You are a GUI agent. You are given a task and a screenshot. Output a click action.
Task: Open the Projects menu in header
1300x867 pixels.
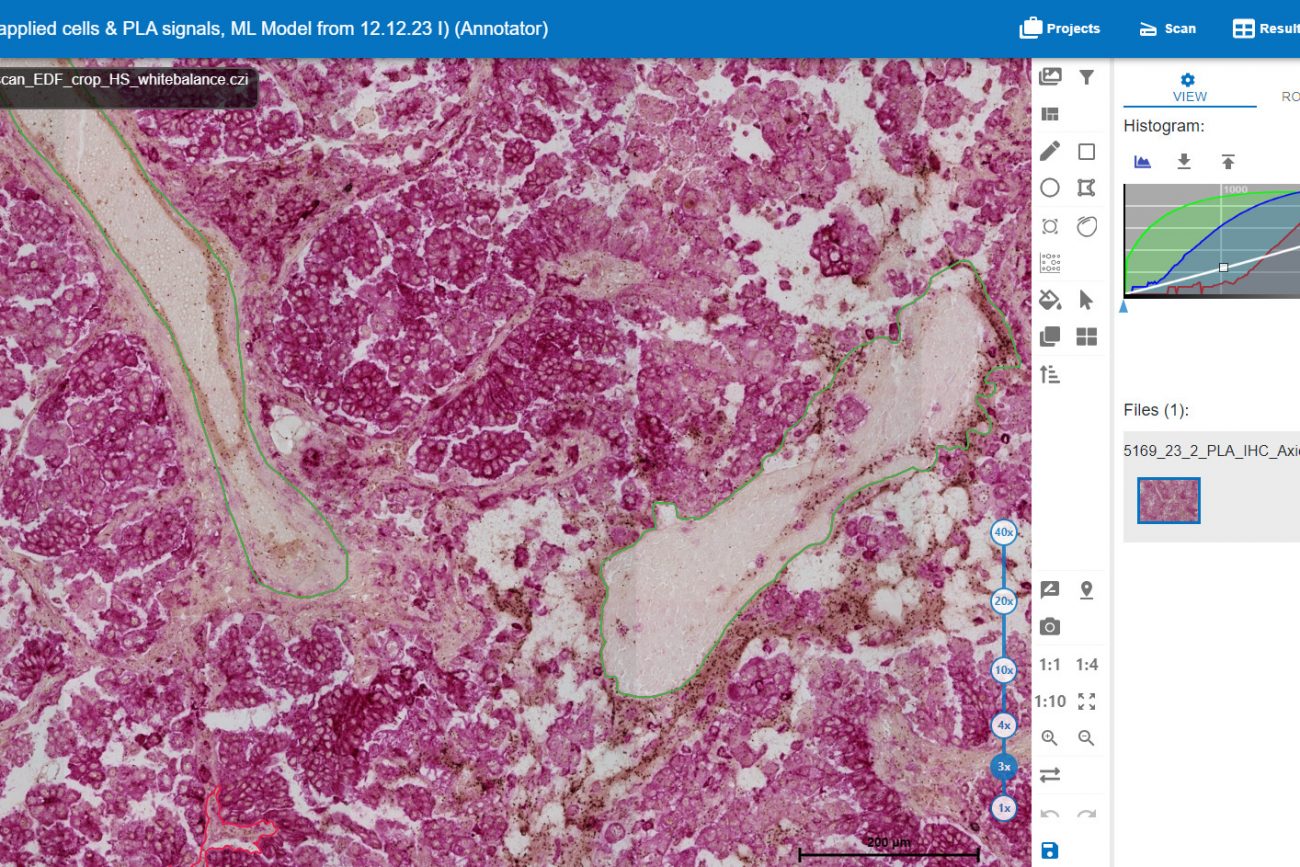1060,29
